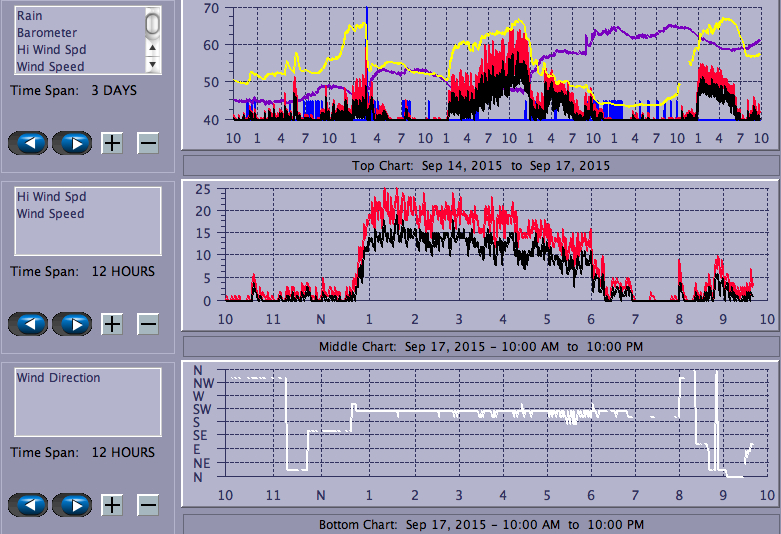Click the middle chart's plus button
The height and width of the screenshot is (534, 781).
112,324
